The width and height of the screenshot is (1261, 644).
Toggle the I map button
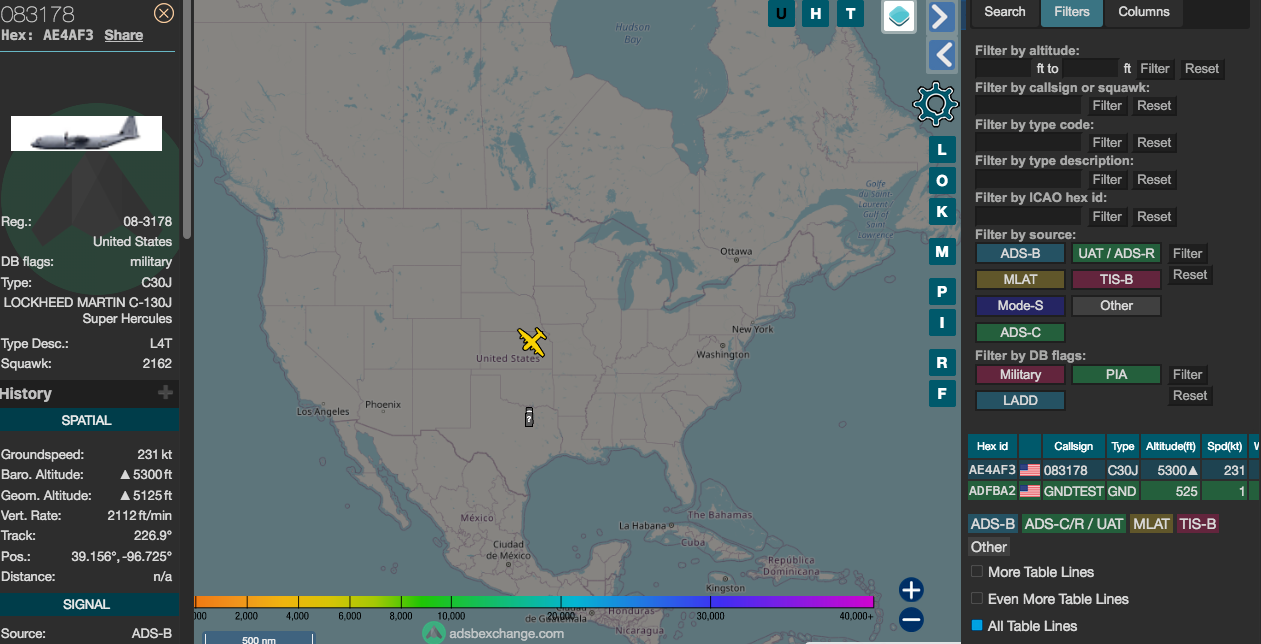click(941, 323)
